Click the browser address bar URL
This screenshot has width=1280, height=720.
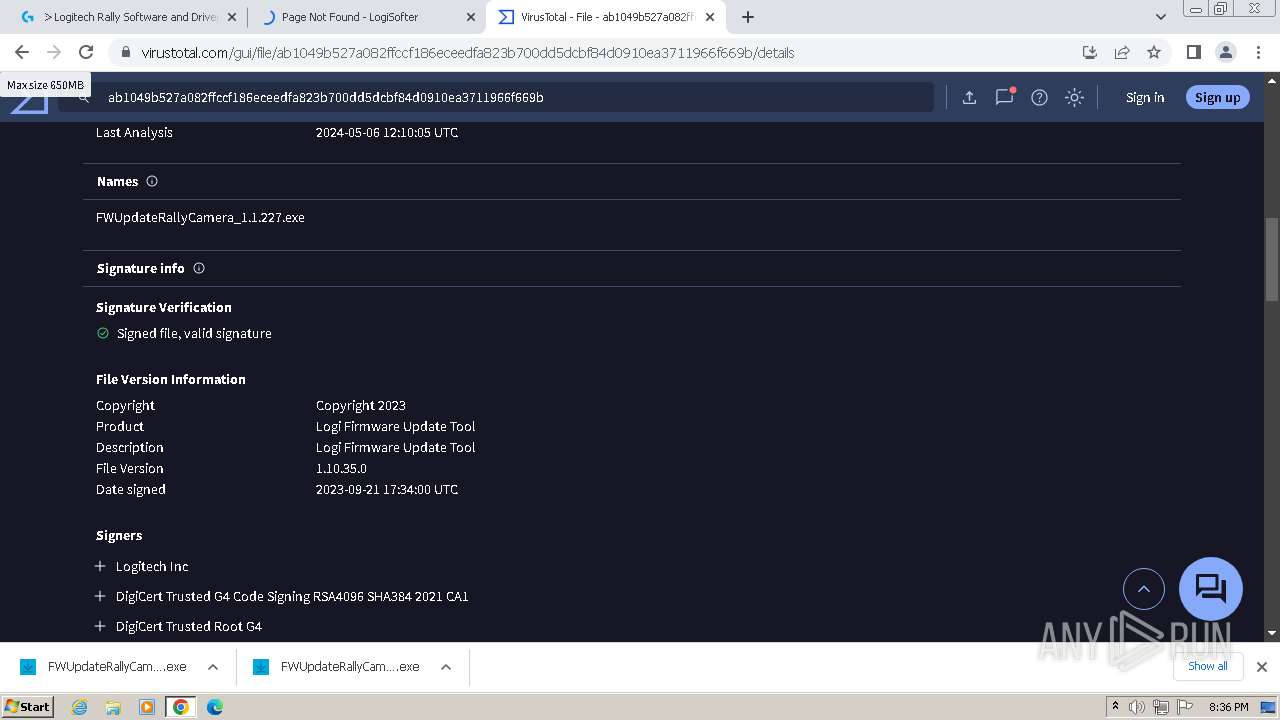pyautogui.click(x=467, y=53)
